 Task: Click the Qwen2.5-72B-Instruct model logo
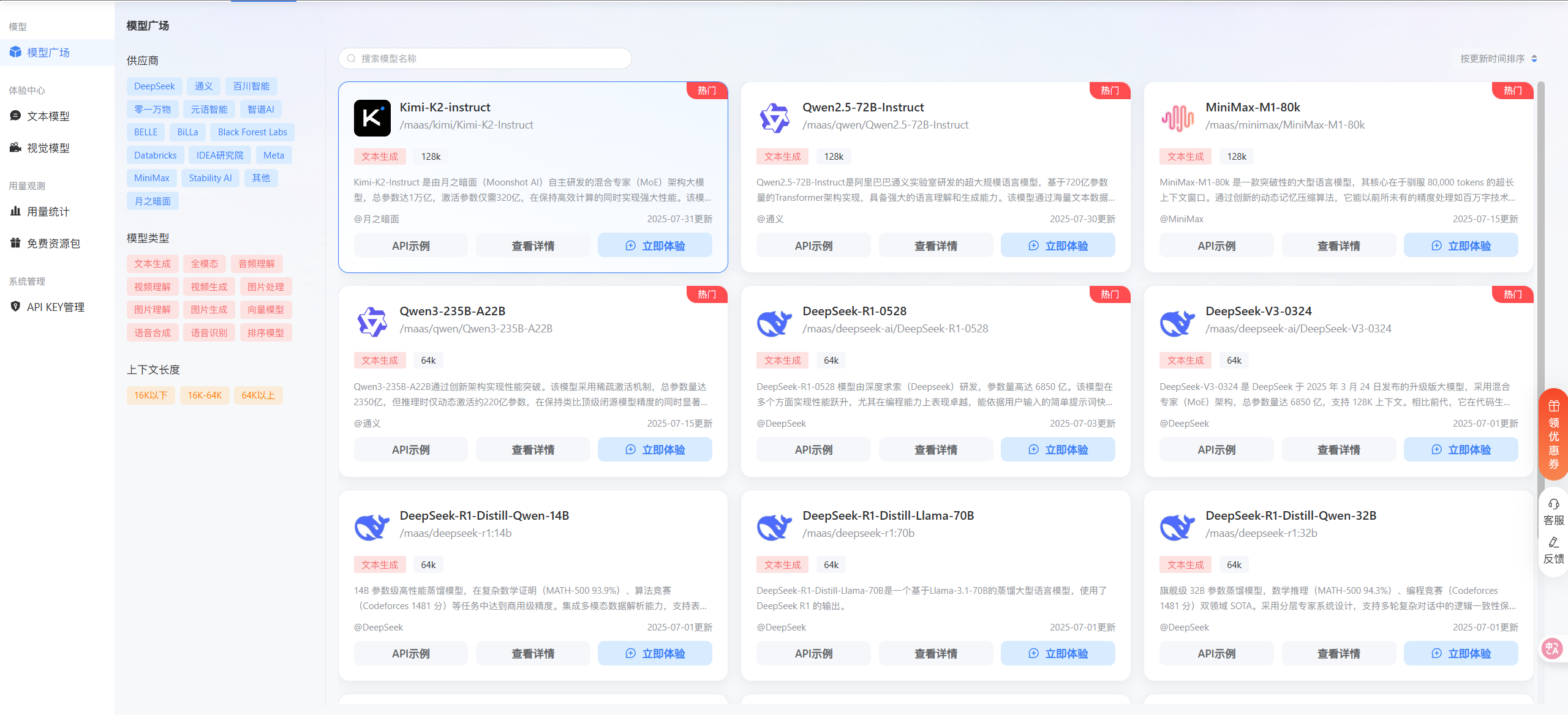click(775, 118)
